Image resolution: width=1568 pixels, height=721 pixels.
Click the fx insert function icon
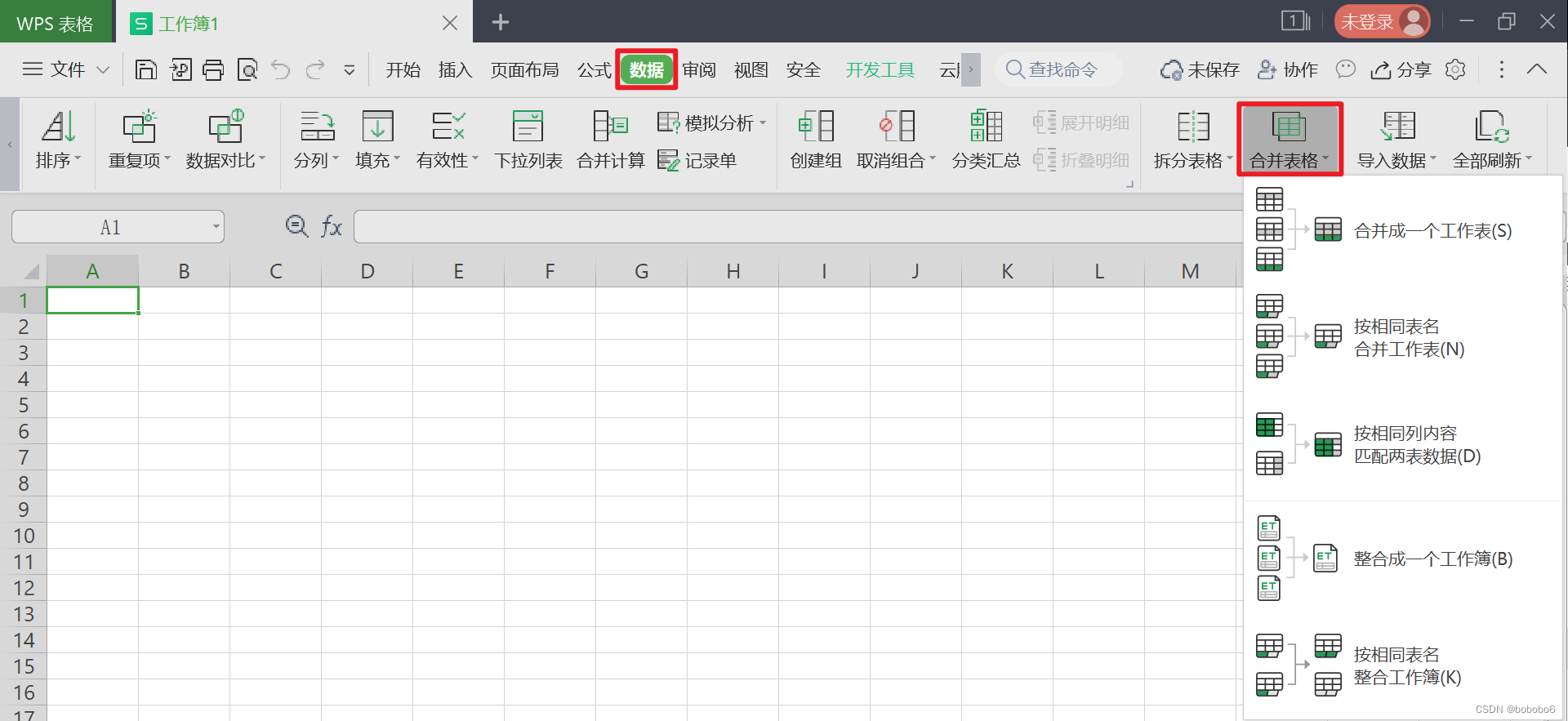pyautogui.click(x=332, y=226)
